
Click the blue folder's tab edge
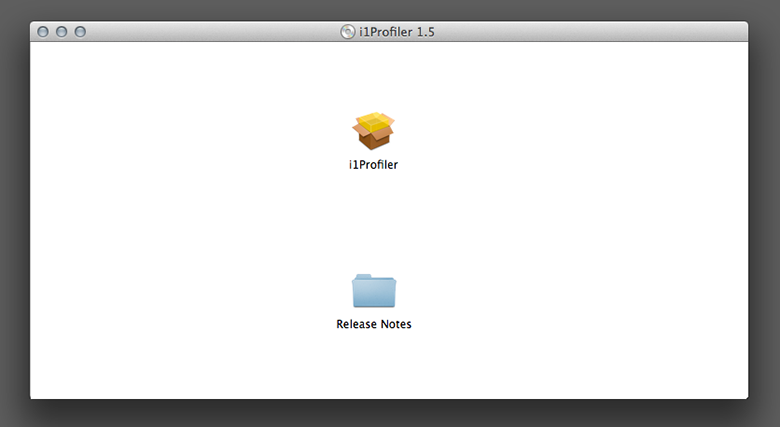[x=362, y=277]
